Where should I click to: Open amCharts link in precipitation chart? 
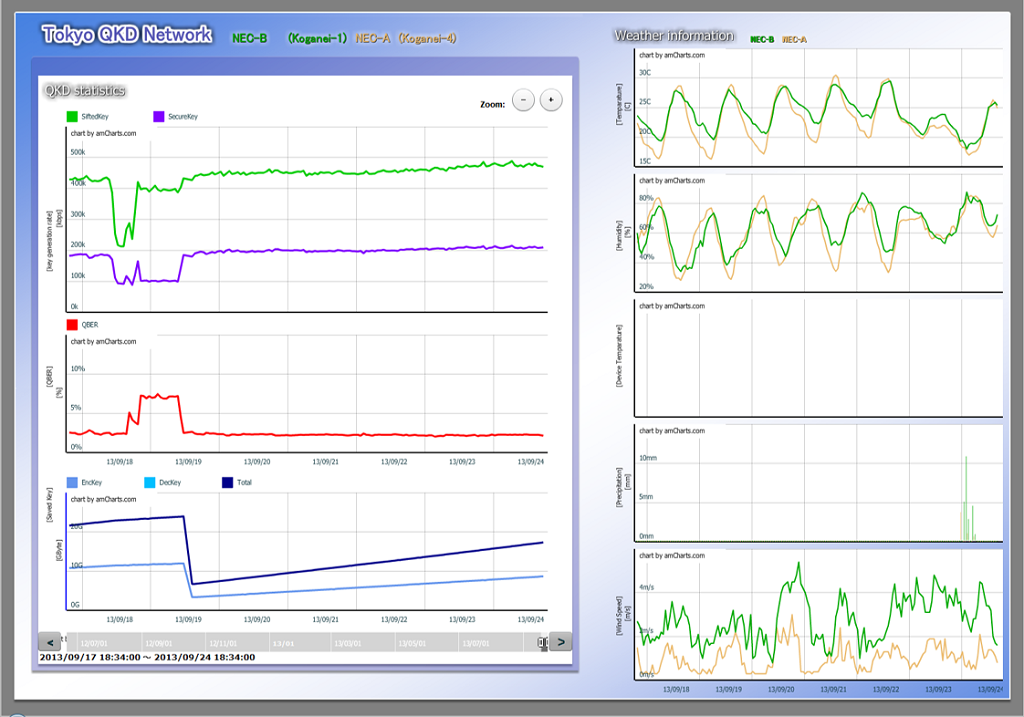point(672,431)
